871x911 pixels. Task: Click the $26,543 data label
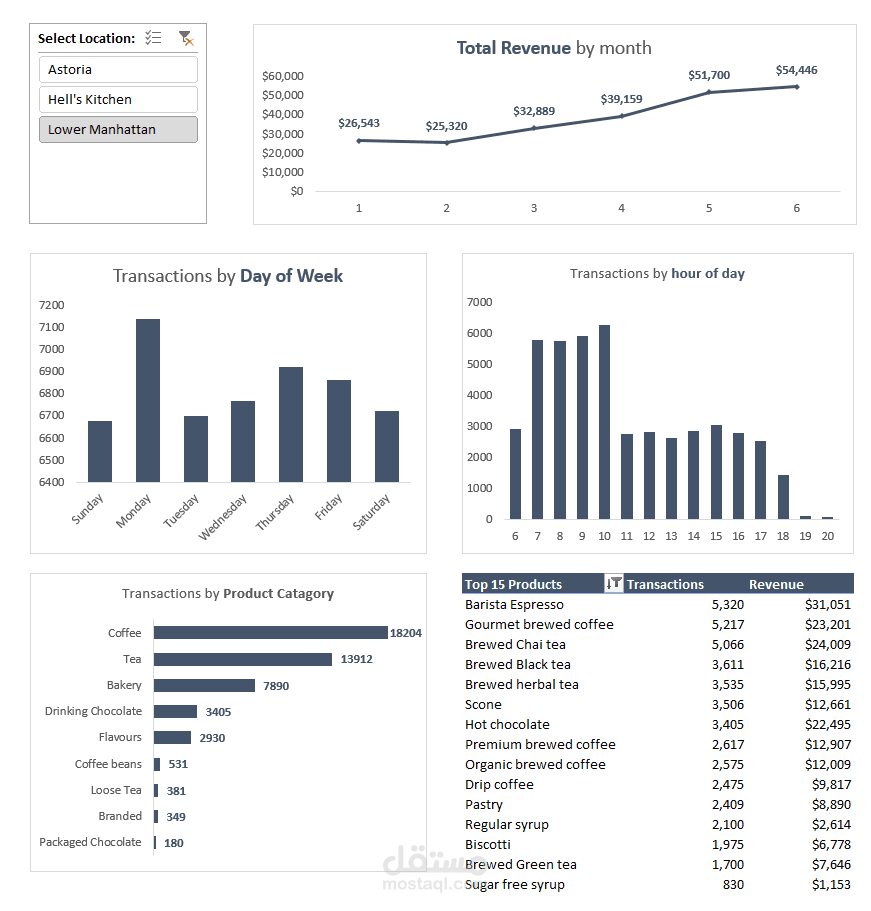359,123
